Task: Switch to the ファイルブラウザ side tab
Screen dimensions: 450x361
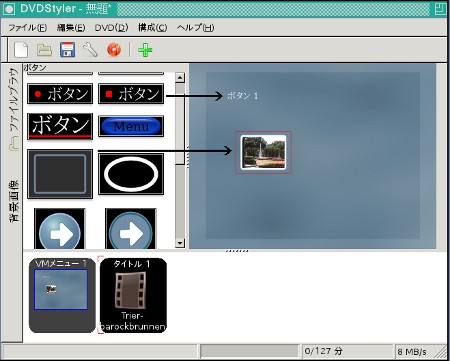Action: click(x=13, y=109)
